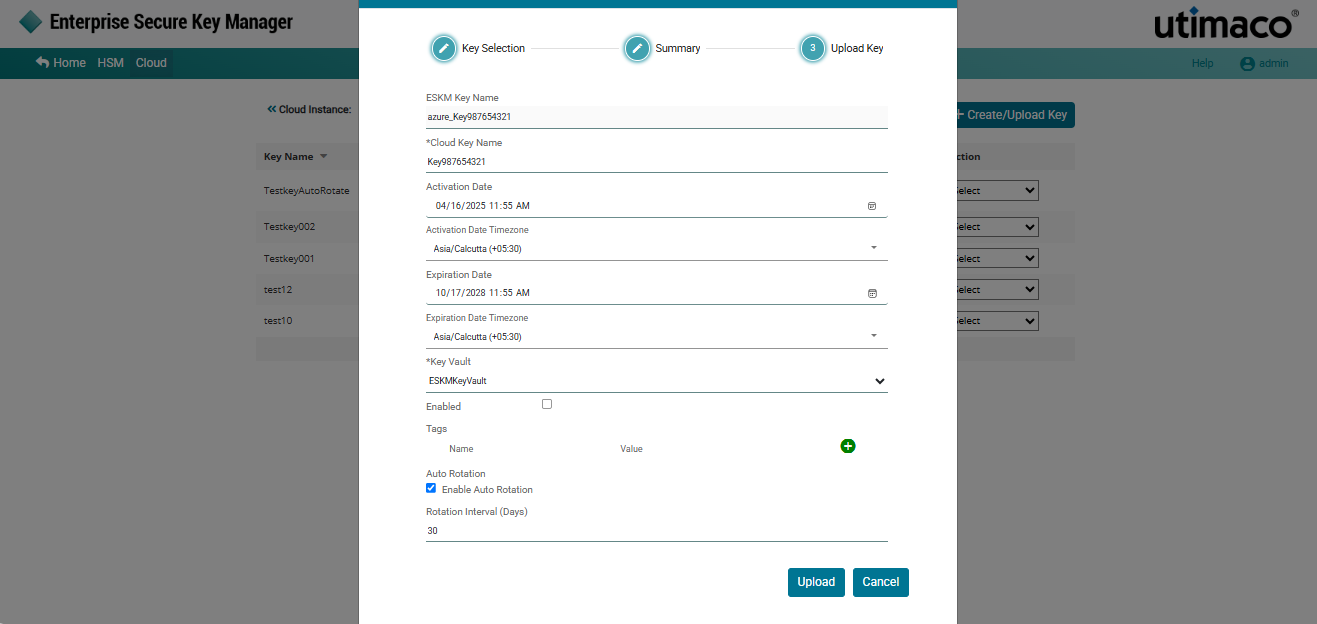Go back to the Key Selection step label
The width and height of the screenshot is (1317, 624).
(493, 48)
